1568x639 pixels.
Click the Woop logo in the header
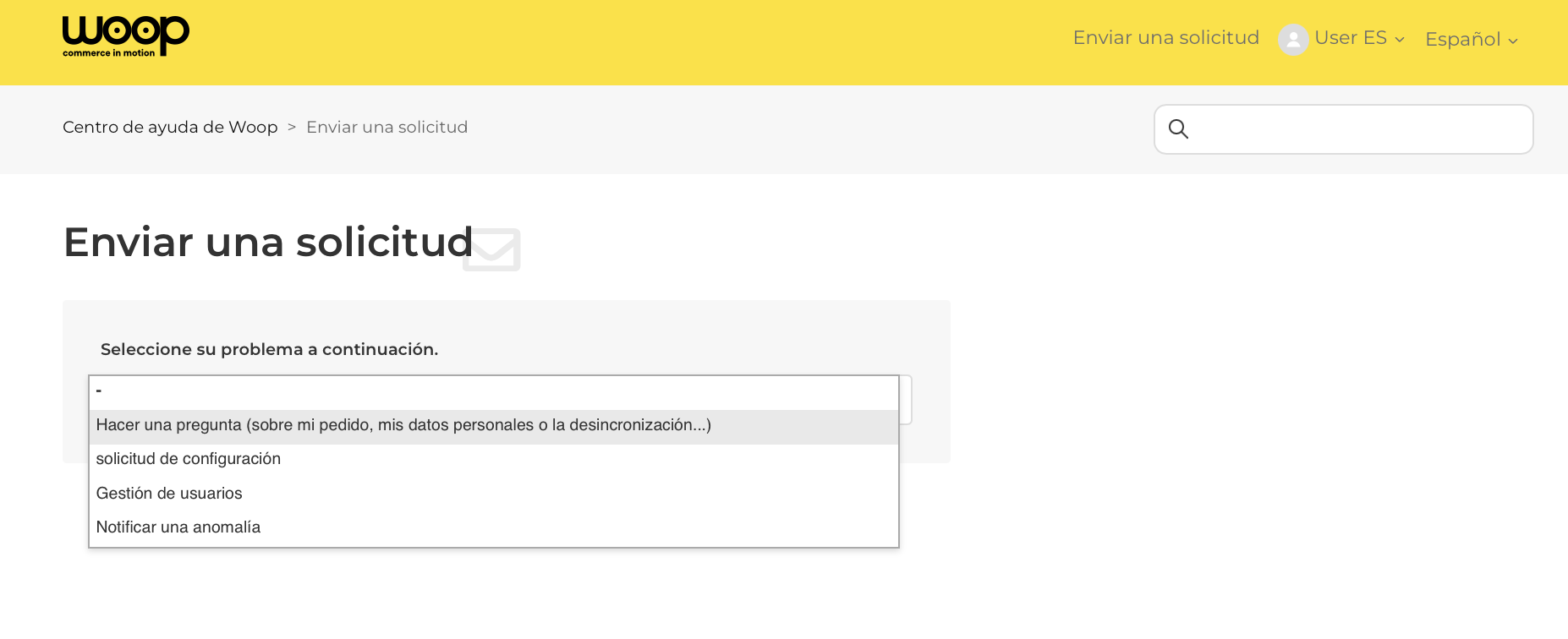coord(125,36)
